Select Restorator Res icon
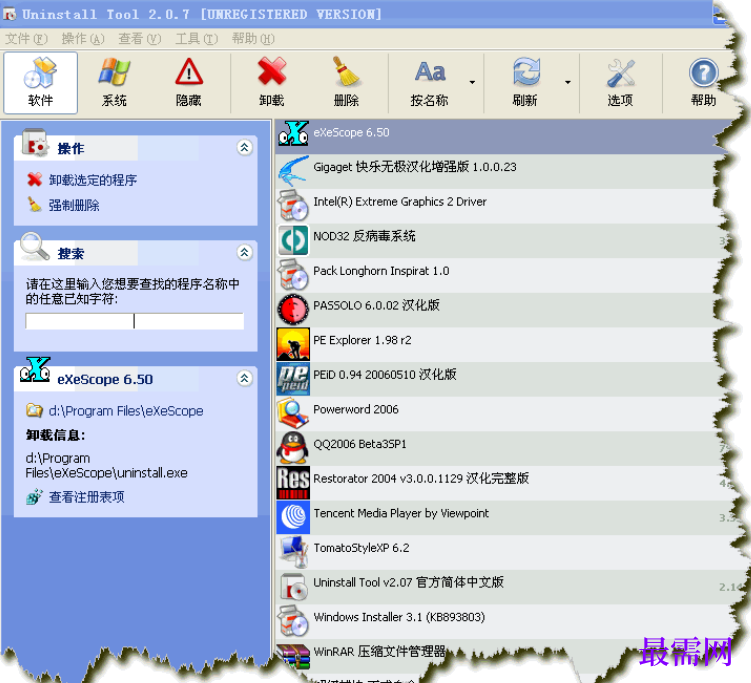The height and width of the screenshot is (683, 751). point(293,482)
